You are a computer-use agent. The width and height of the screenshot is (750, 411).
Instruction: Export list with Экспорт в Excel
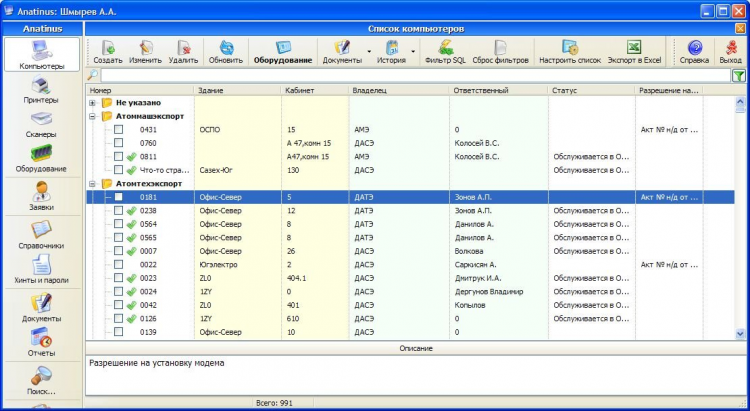[634, 48]
